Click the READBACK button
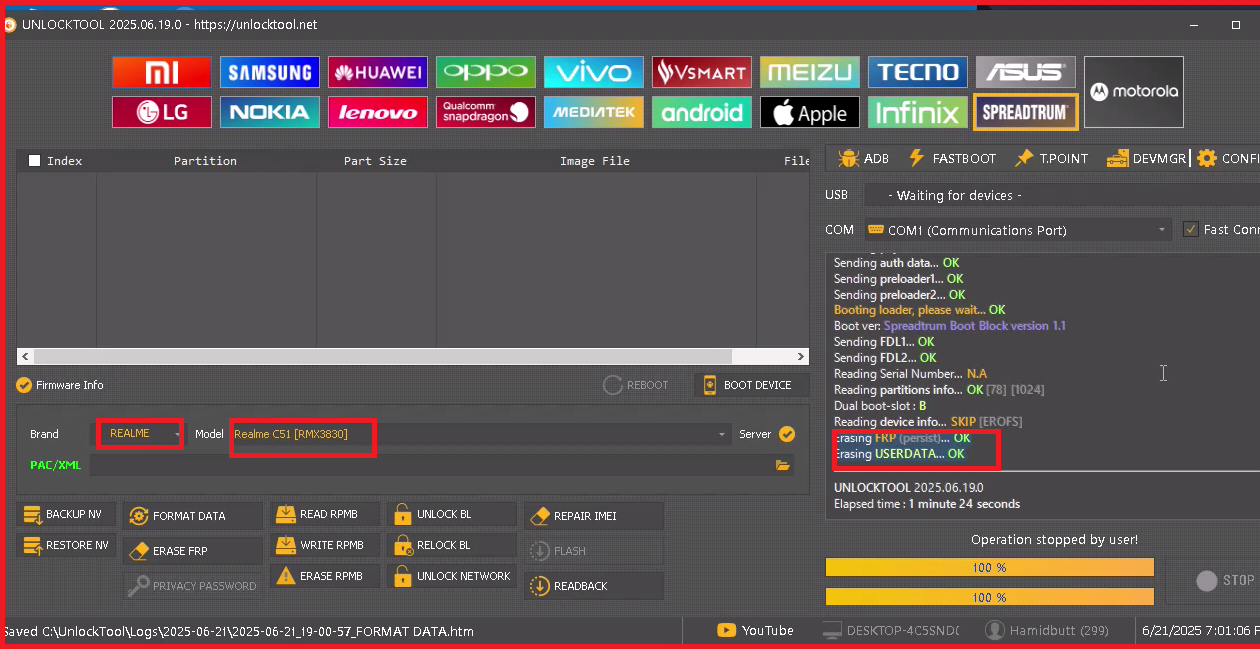 point(594,586)
